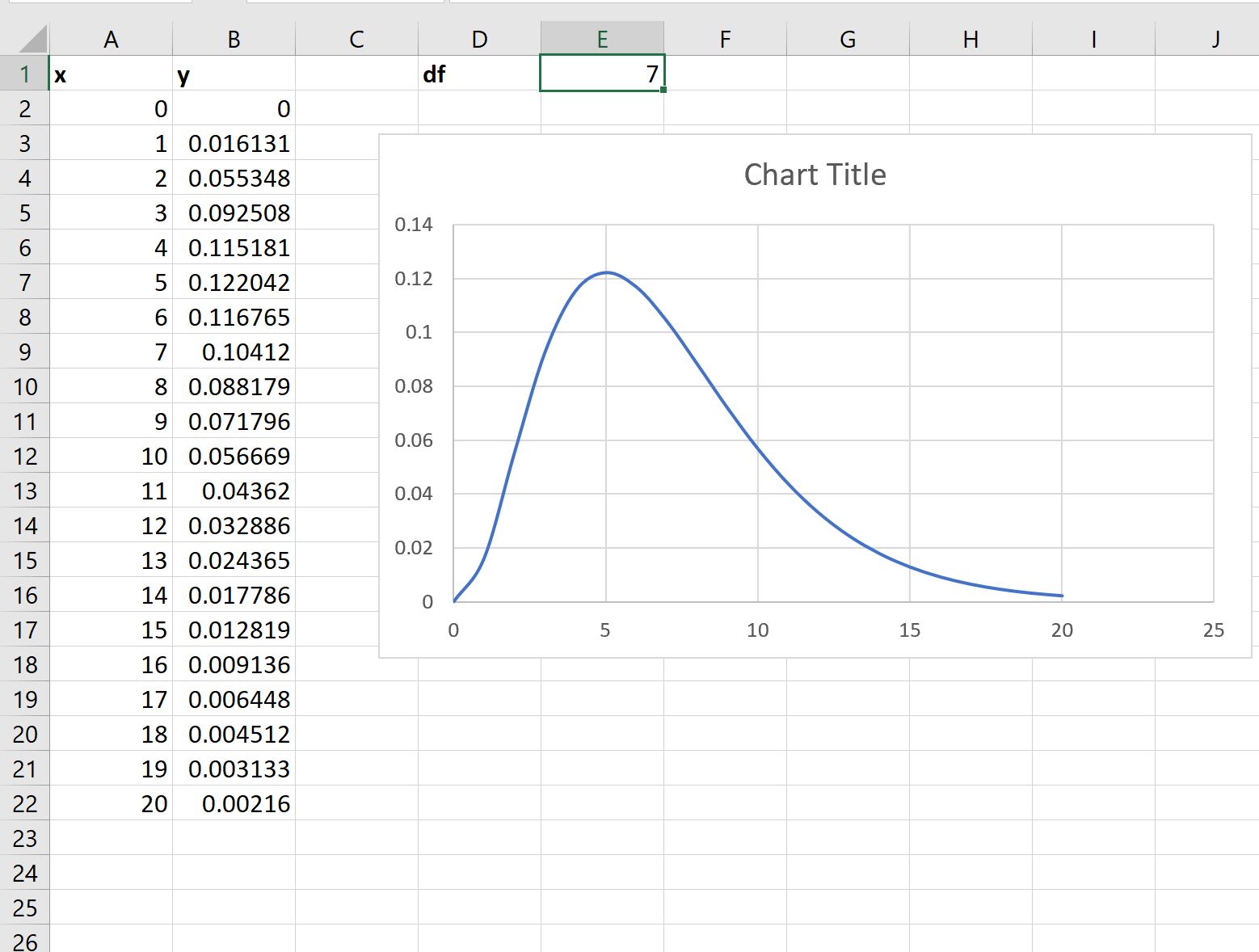This screenshot has height=952, width=1259.
Task: Click x cell with value 10
Action: point(112,456)
